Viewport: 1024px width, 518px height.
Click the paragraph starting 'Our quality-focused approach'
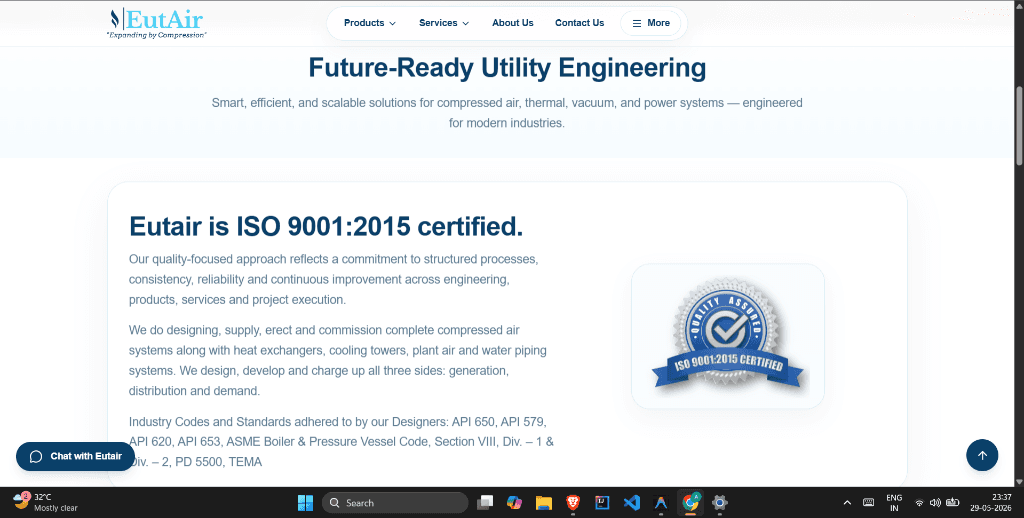[x=334, y=280]
